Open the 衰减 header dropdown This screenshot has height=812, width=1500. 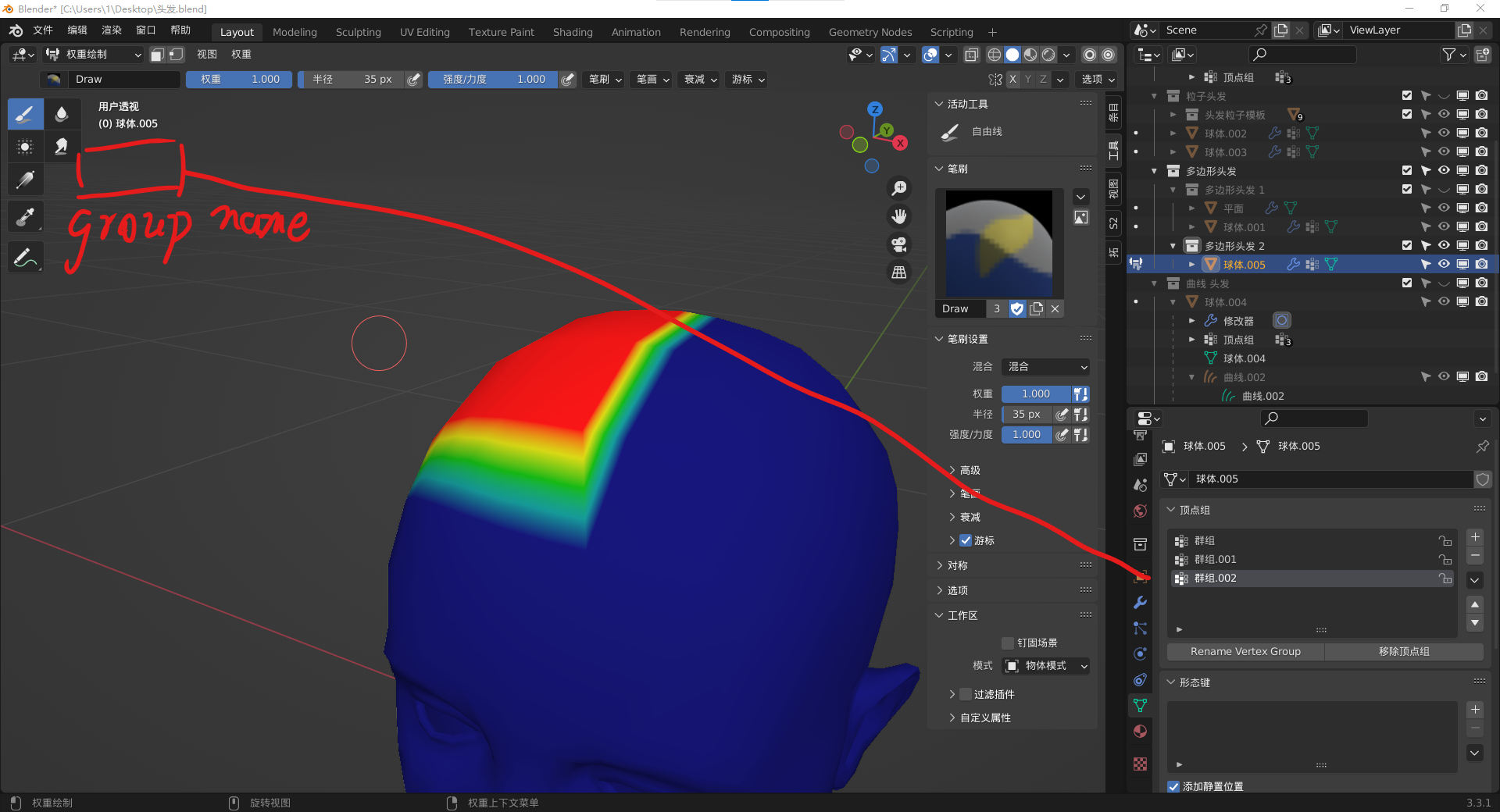click(x=701, y=80)
